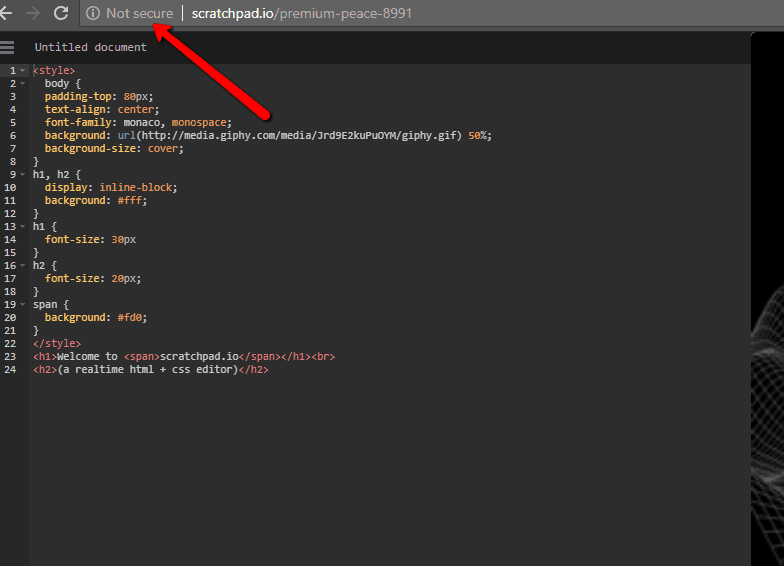Viewport: 784px width, 566px height.
Task: Reload the scratchpad.io page
Action: coord(61,13)
